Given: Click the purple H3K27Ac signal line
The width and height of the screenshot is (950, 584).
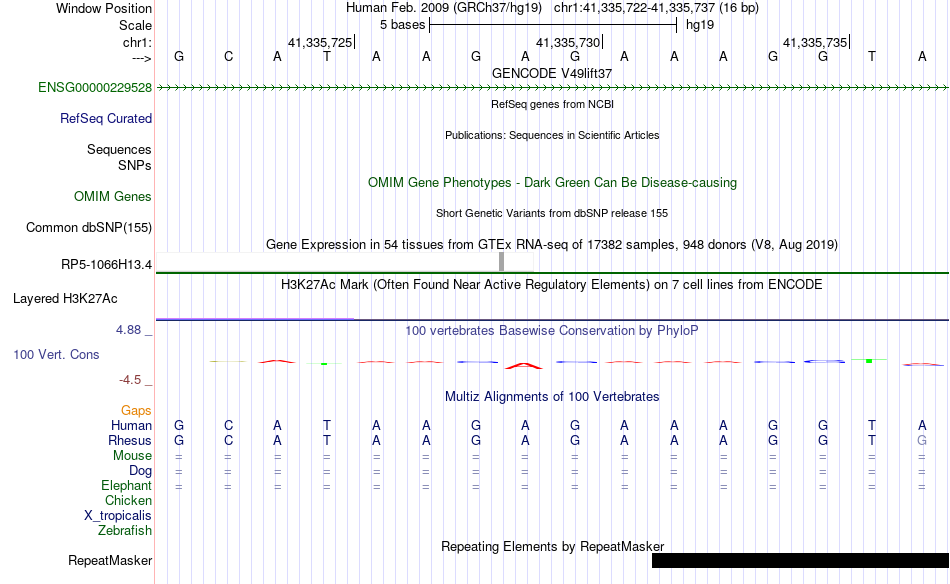Looking at the screenshot, I should pos(254,318).
